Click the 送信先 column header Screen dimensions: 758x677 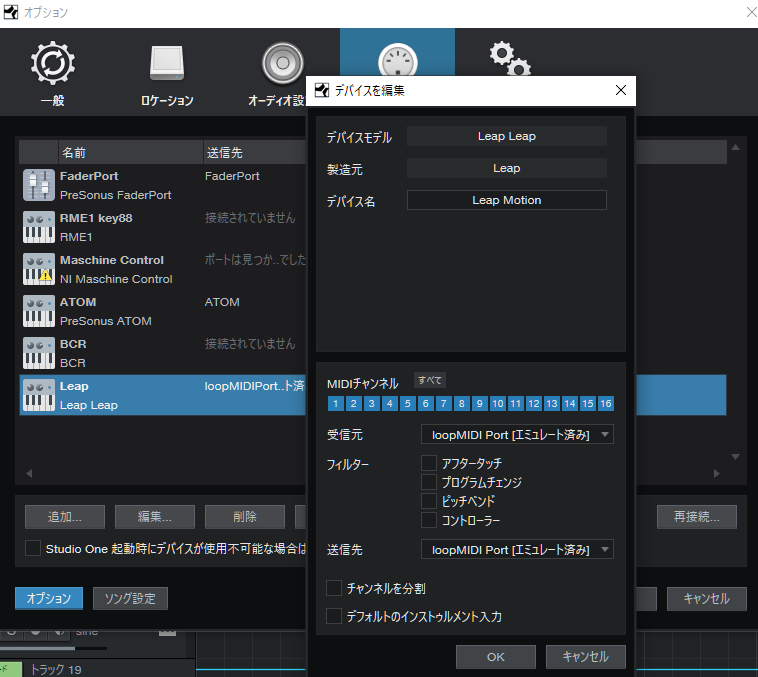(x=255, y=152)
